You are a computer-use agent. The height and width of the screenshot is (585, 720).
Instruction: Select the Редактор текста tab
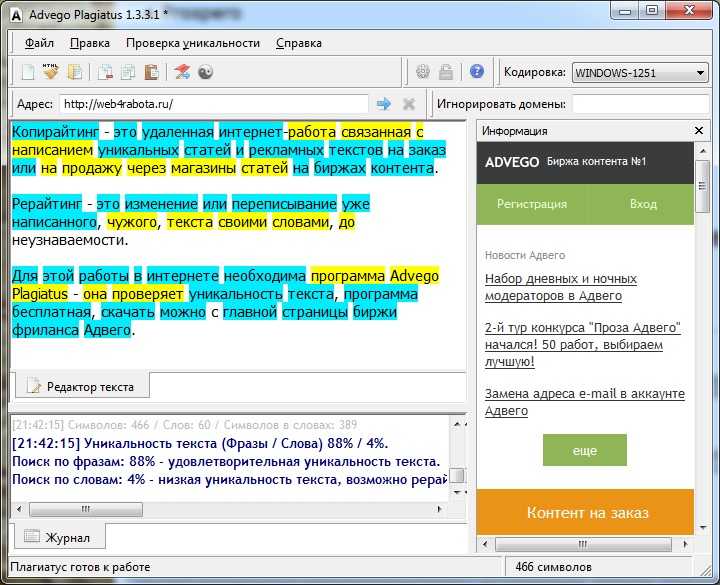click(82, 387)
